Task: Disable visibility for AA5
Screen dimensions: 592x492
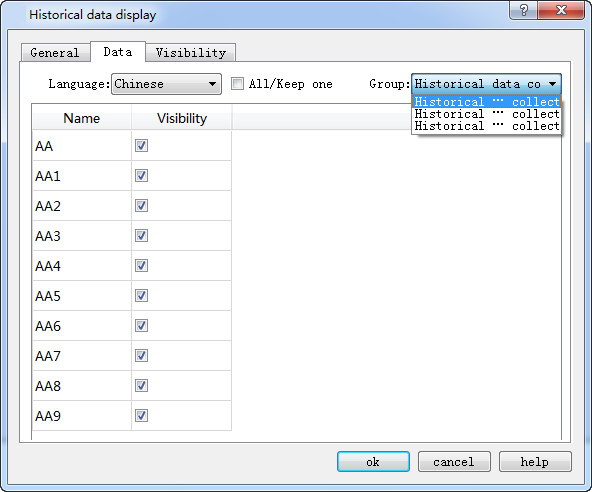Action: [x=141, y=295]
